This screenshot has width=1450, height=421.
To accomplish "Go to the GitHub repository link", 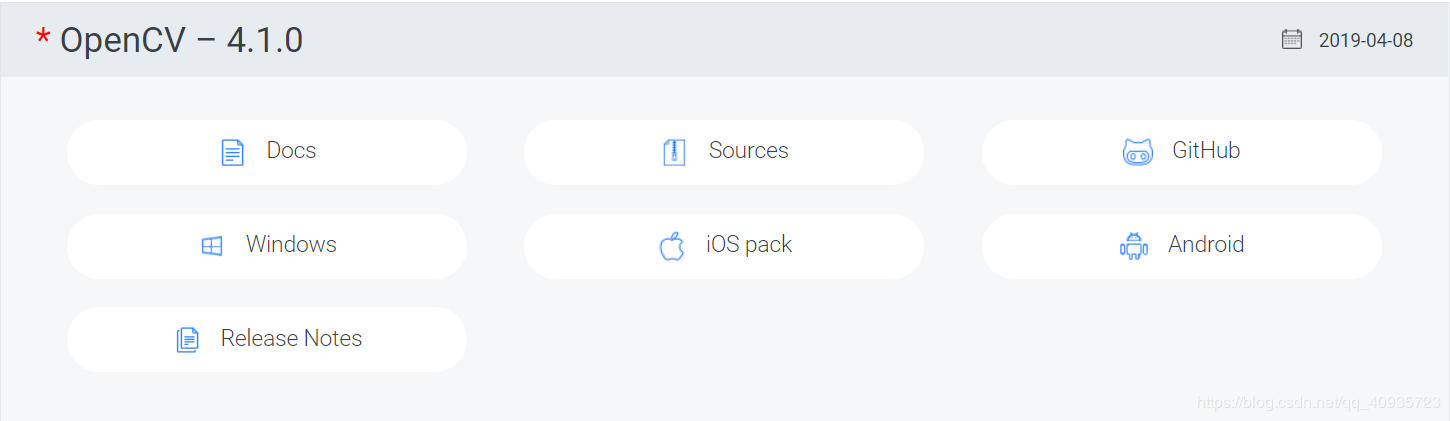I will click(x=1206, y=151).
